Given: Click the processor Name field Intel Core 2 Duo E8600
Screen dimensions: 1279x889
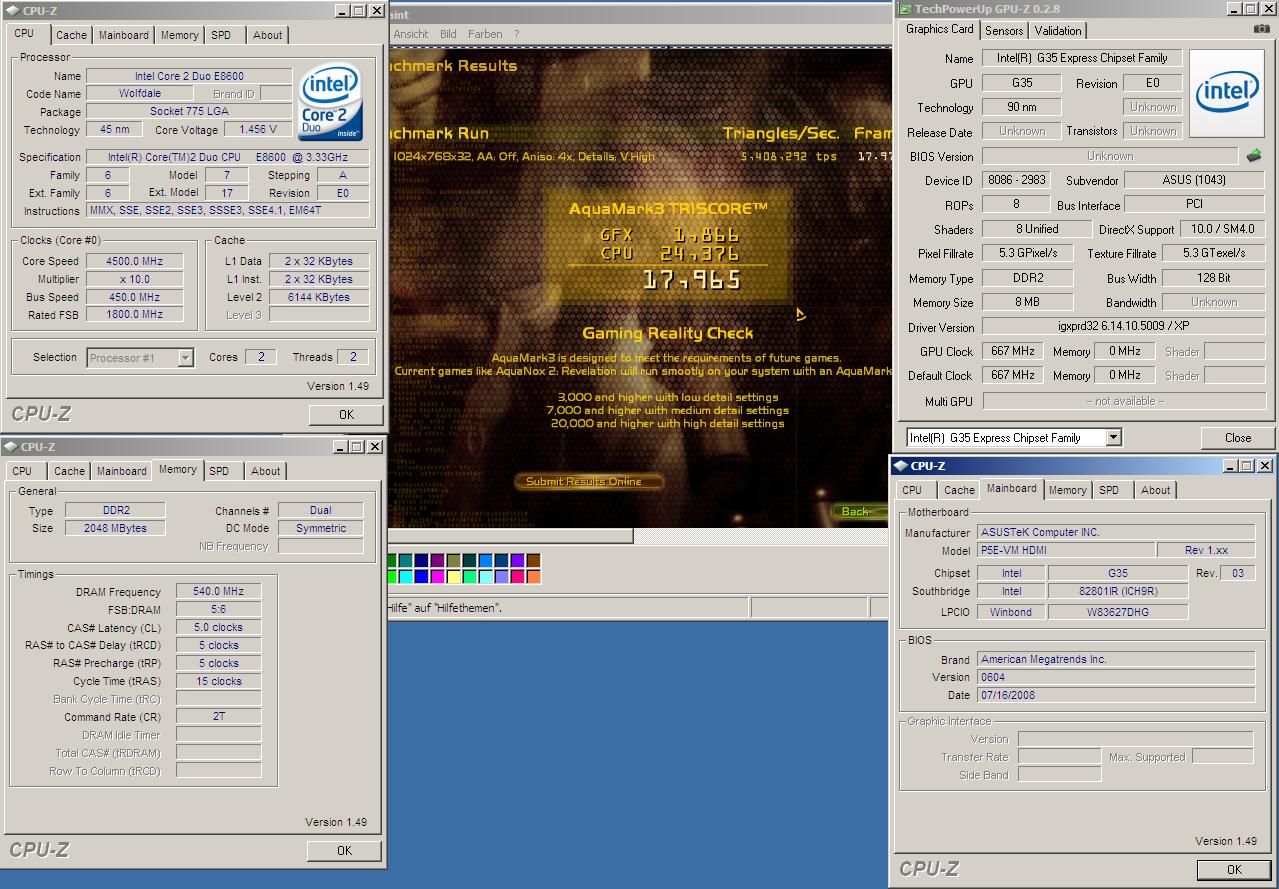Looking at the screenshot, I should [x=189, y=76].
